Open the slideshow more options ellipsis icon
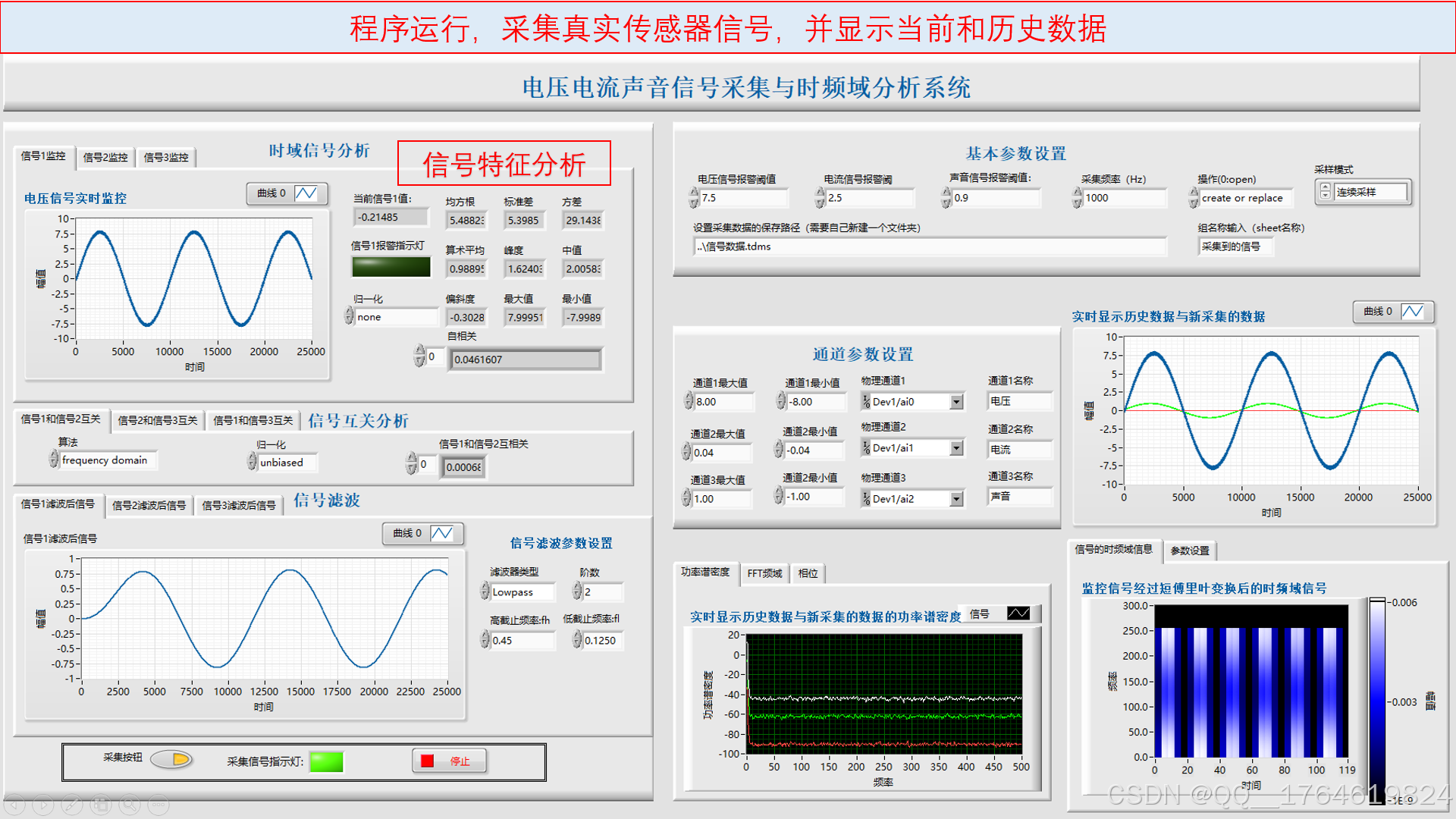Image resolution: width=1456 pixels, height=819 pixels. pos(158,804)
